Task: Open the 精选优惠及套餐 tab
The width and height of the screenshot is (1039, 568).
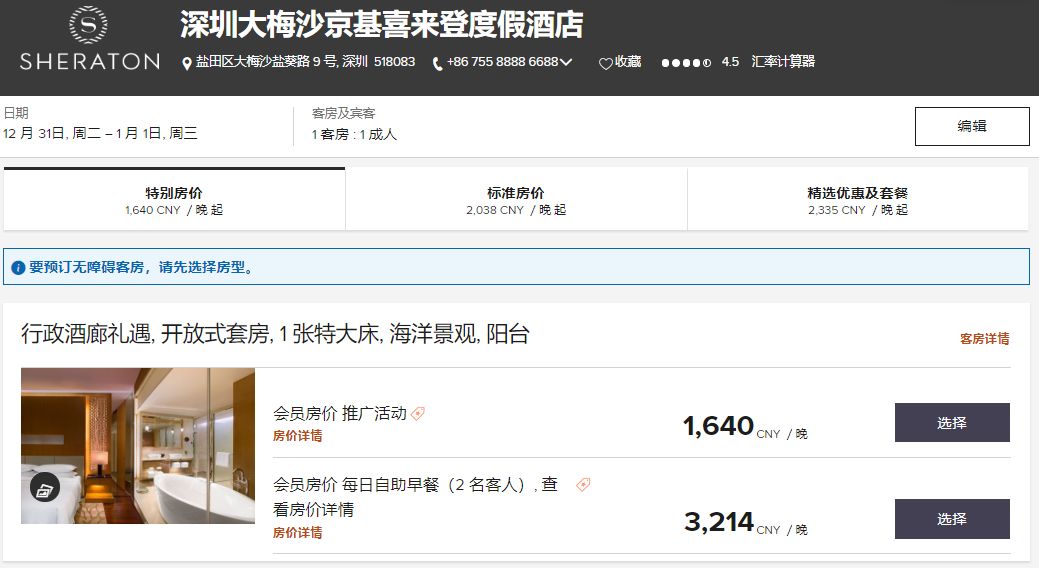Action: coord(858,199)
